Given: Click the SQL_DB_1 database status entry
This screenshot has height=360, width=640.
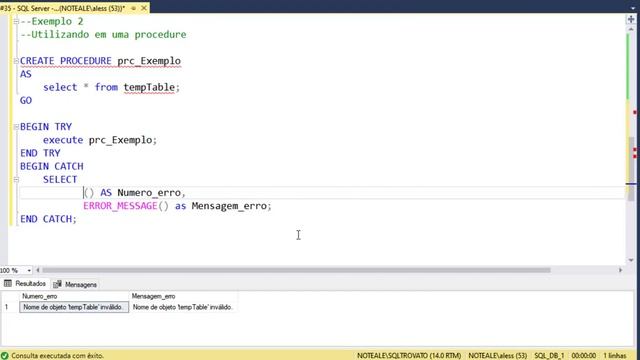Looking at the screenshot, I should click(549, 356).
